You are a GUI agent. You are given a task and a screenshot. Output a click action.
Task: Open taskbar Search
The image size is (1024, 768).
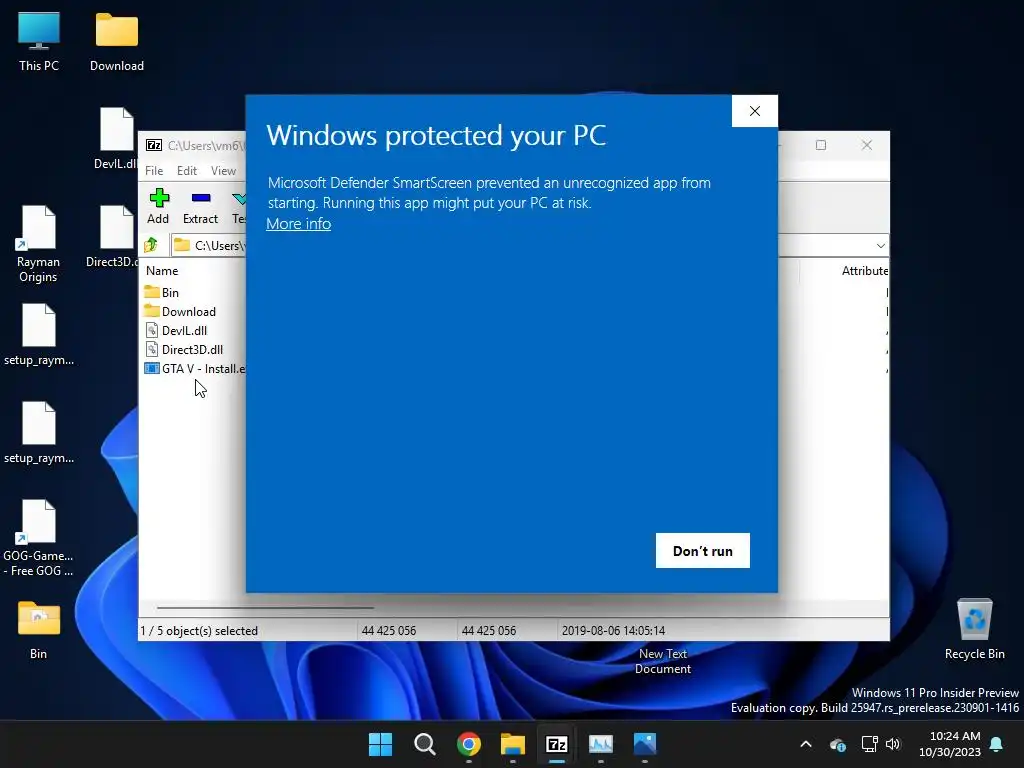[424, 744]
